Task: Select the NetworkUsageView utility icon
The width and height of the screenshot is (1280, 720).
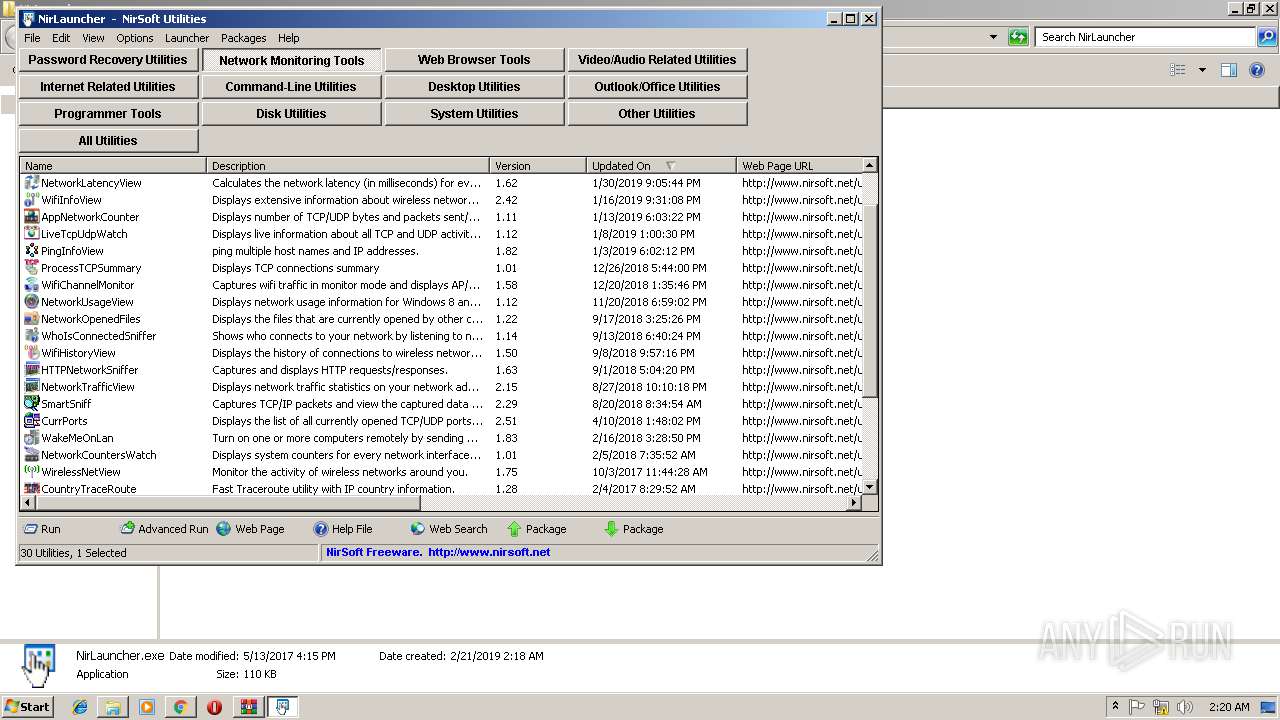Action: pos(32,302)
